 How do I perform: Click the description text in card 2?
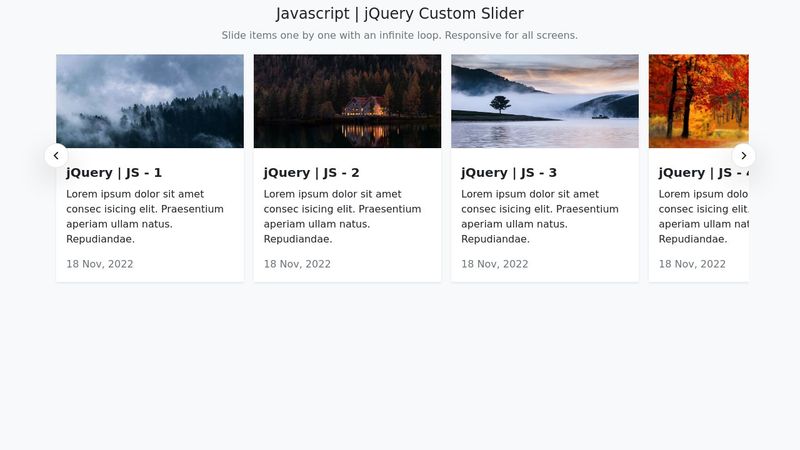pos(342,216)
